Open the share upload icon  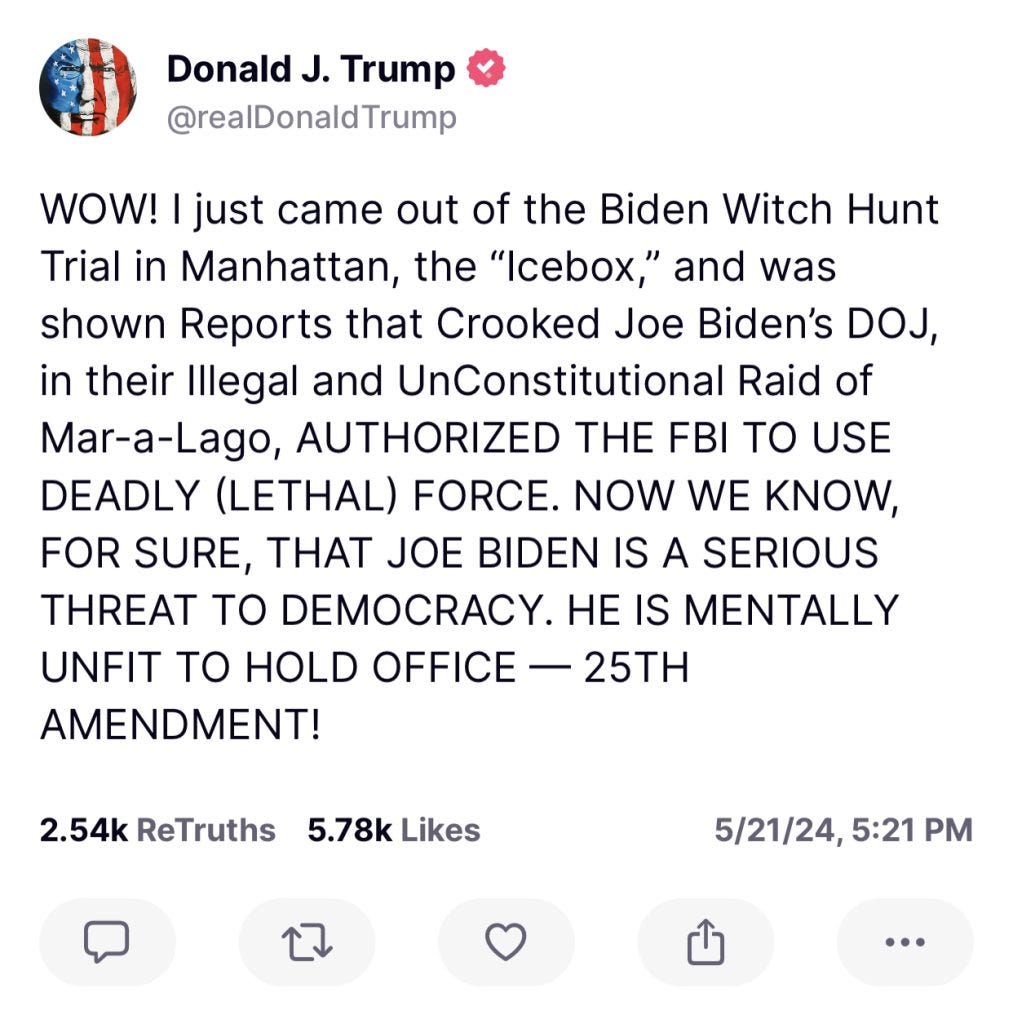(705, 941)
